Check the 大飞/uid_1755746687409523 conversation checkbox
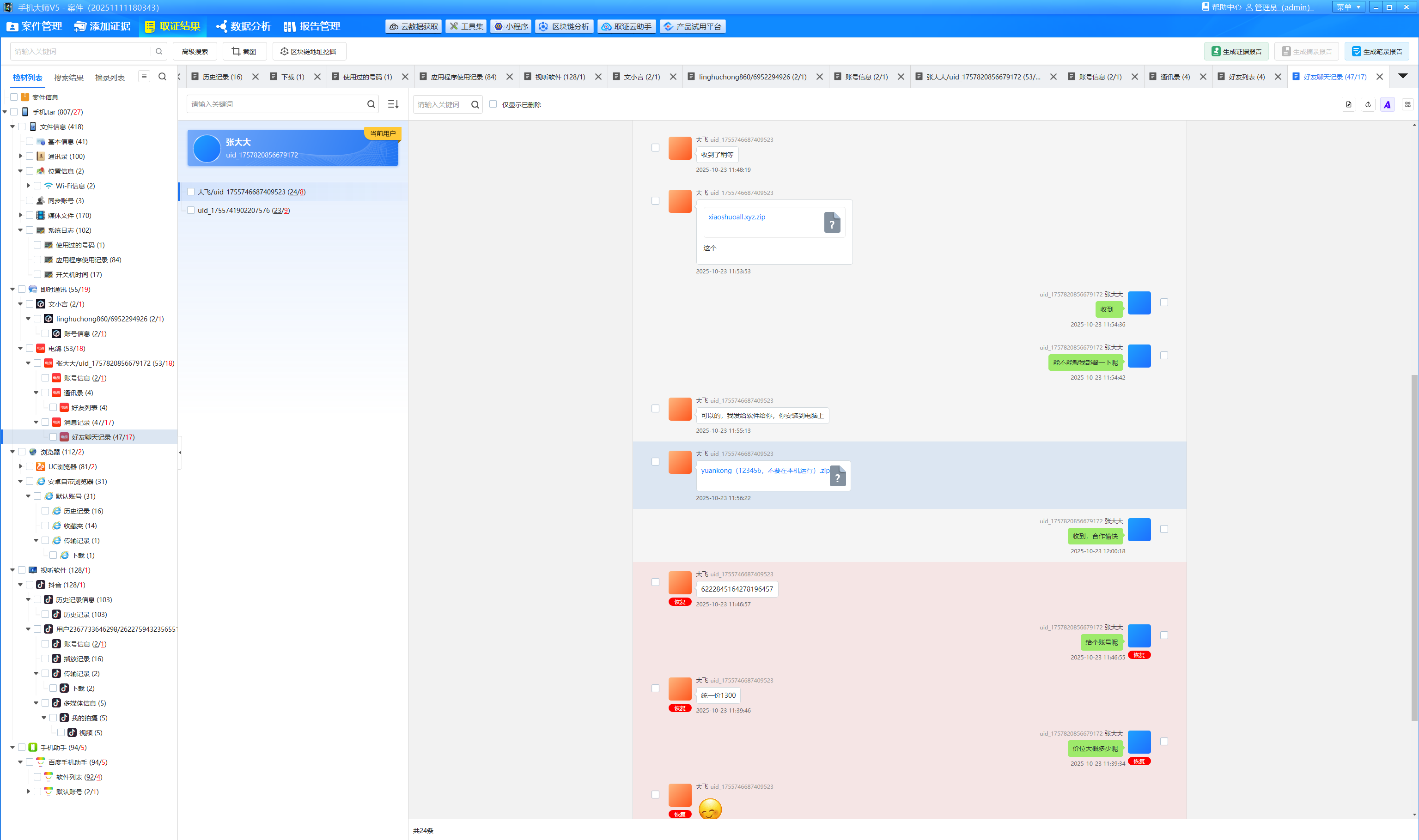Viewport: 1419px width, 840px height. (x=191, y=192)
